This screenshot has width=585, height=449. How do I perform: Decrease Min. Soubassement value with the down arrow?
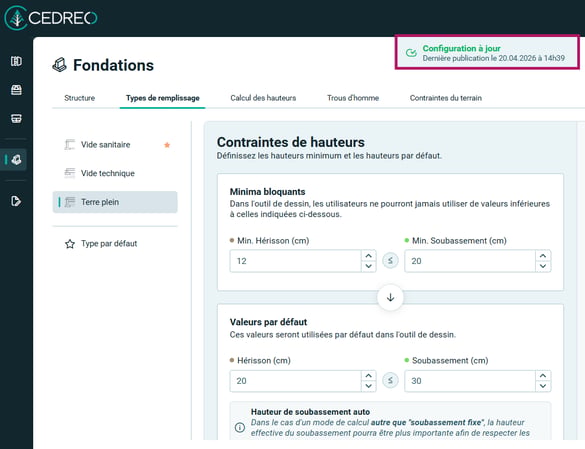[x=543, y=266]
